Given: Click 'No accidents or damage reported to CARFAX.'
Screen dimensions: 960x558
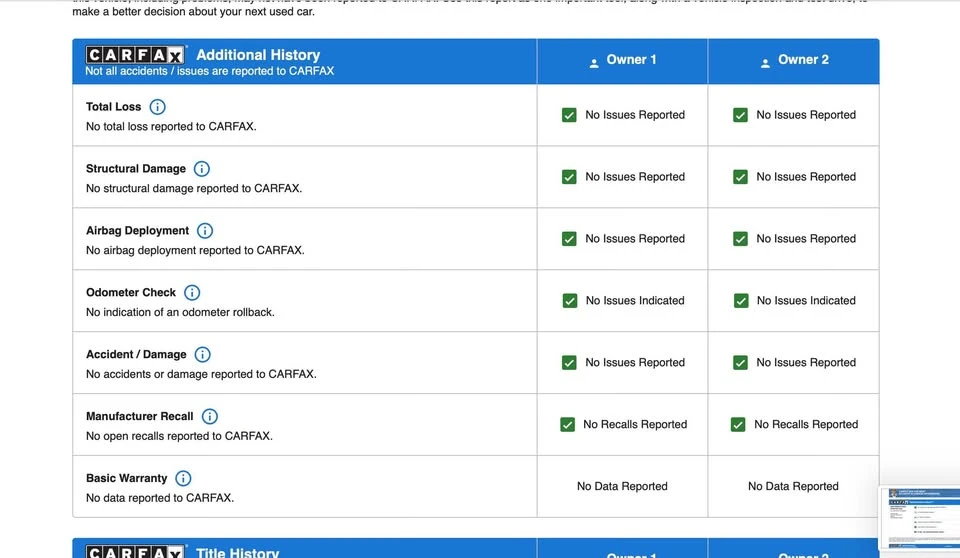Looking at the screenshot, I should pyautogui.click(x=201, y=374).
